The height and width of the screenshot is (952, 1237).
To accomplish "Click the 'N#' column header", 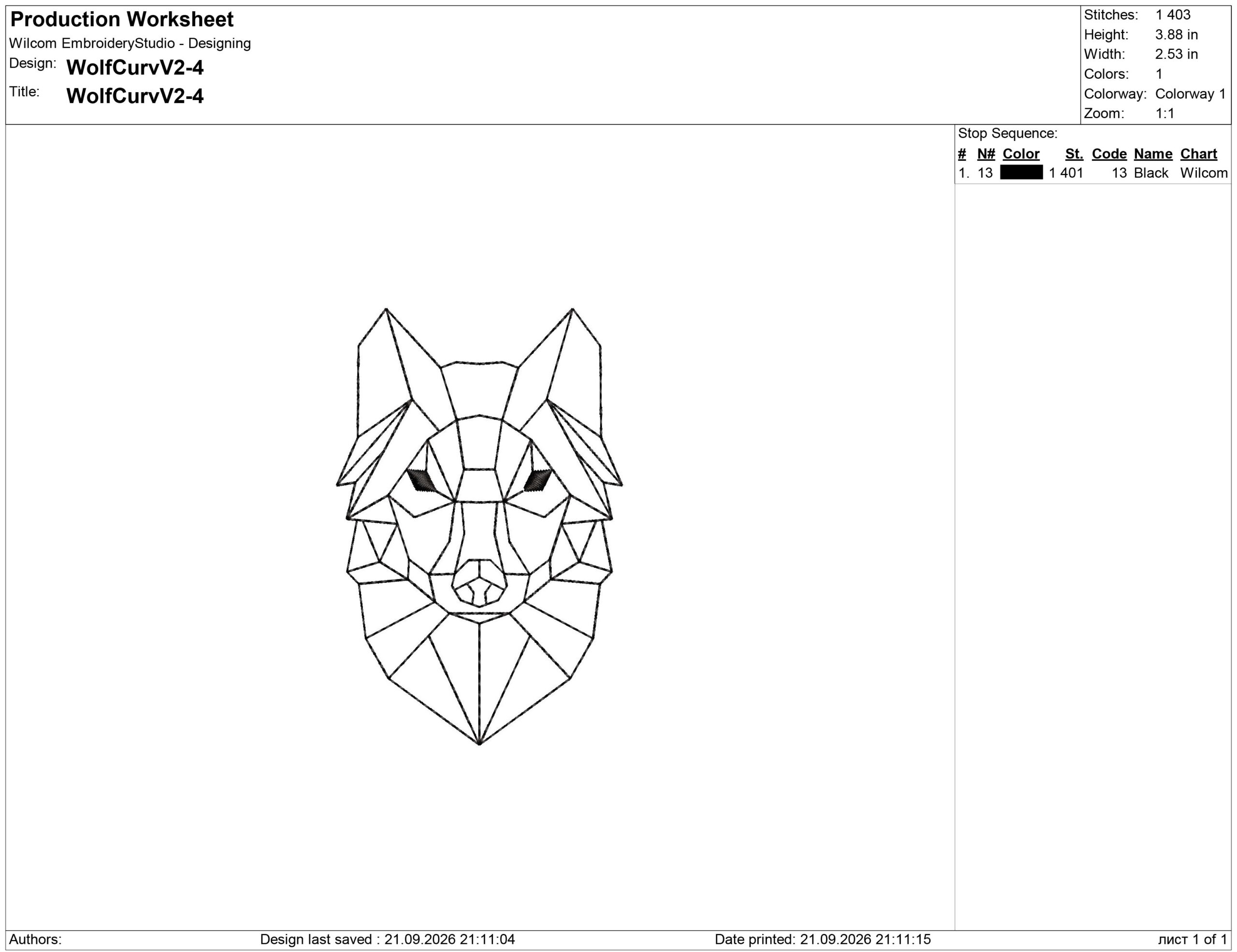I will [x=986, y=154].
